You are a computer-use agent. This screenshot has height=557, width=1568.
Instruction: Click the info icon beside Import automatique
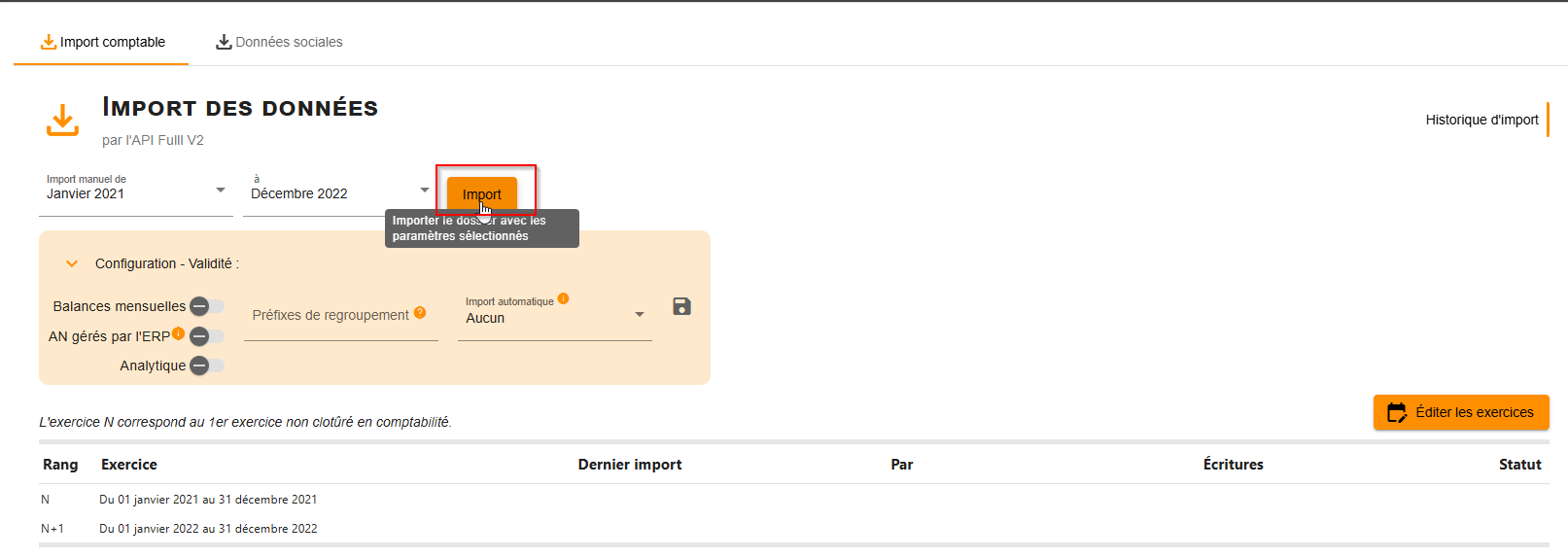563,298
